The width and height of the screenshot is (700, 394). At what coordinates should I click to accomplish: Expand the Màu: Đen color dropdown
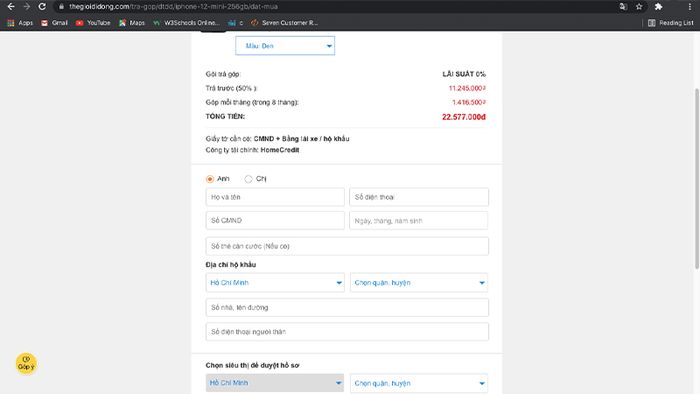click(285, 46)
